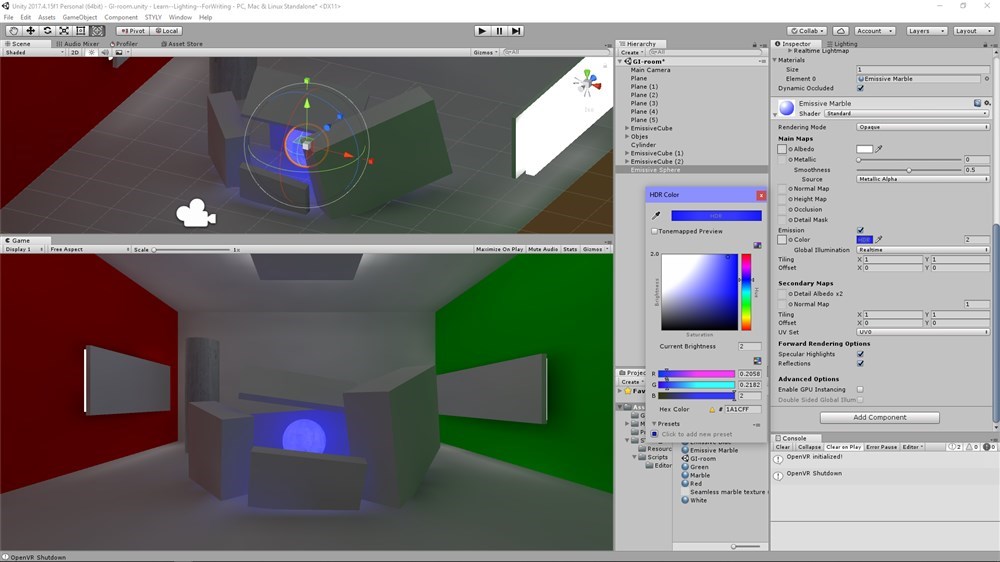Open the Component menu

121,17
